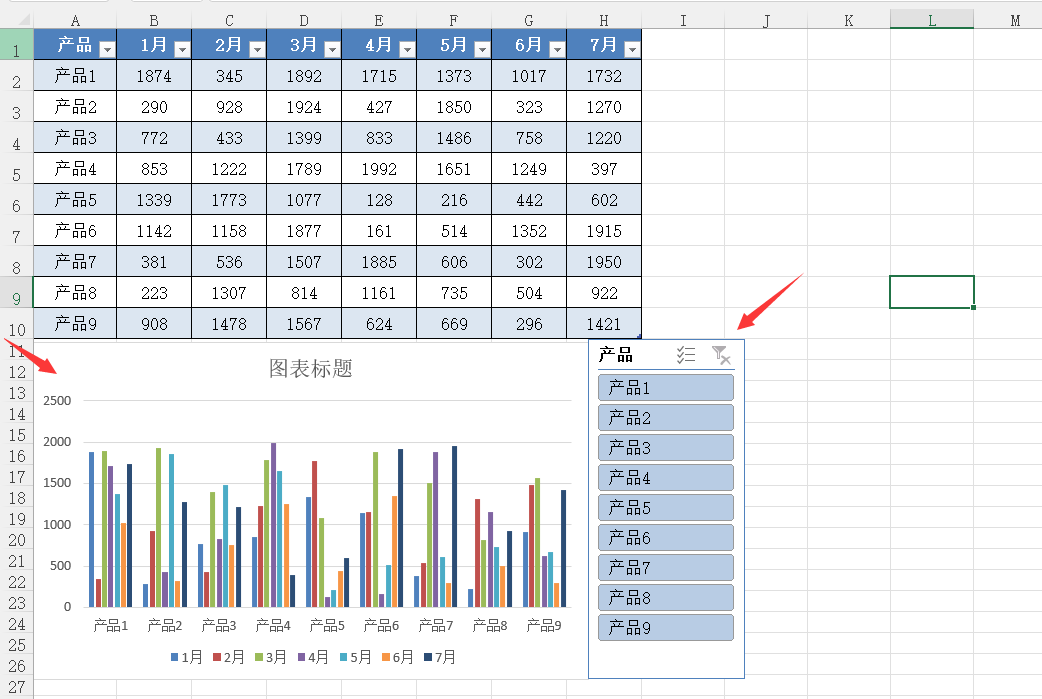
Task: Click cell containing 1651
Action: [x=454, y=169]
